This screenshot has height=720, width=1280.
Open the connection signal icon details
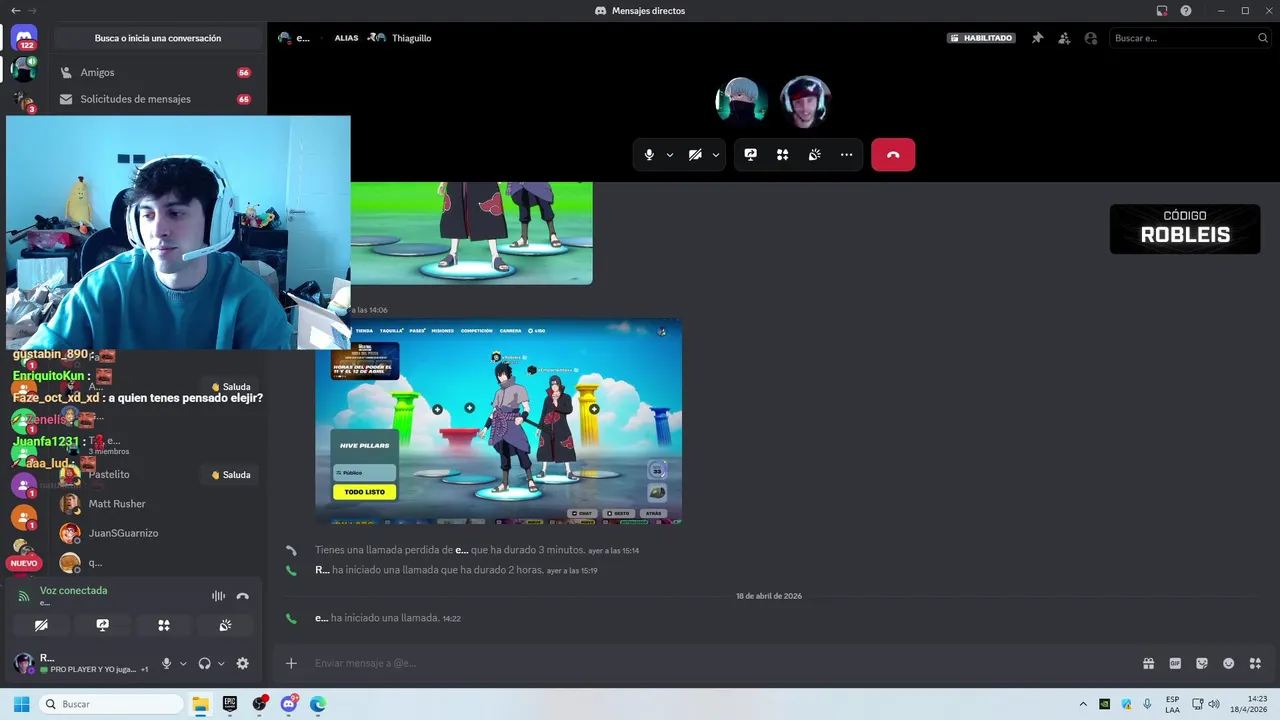(x=24, y=596)
